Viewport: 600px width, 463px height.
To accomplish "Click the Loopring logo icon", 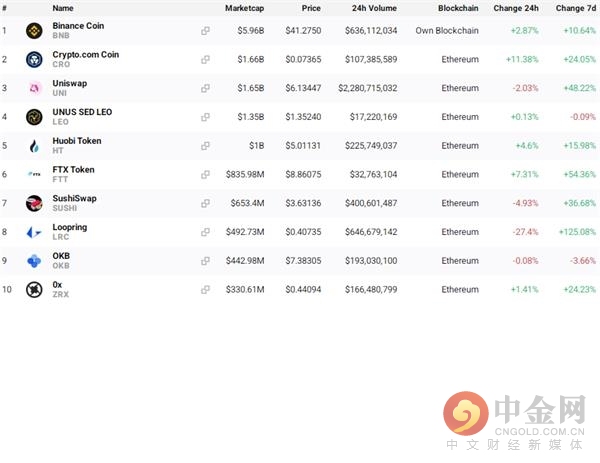I will point(34,232).
